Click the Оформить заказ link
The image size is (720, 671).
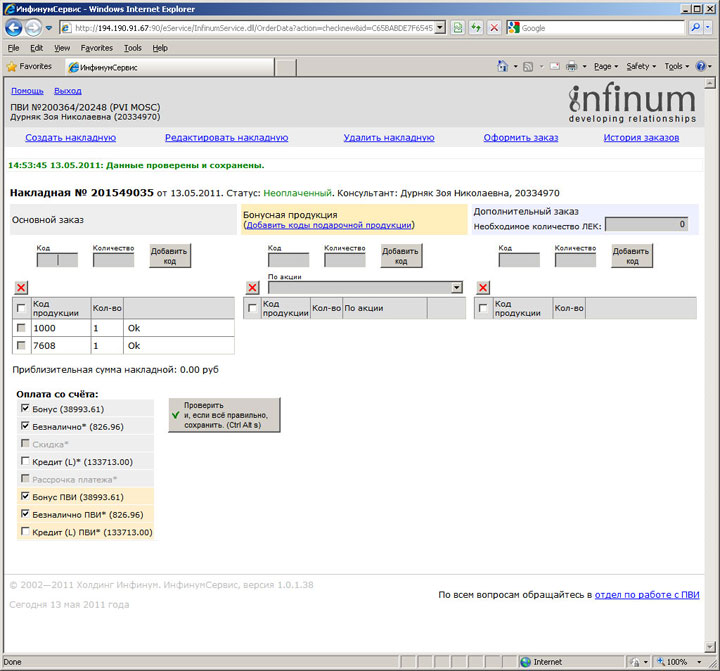pos(521,137)
